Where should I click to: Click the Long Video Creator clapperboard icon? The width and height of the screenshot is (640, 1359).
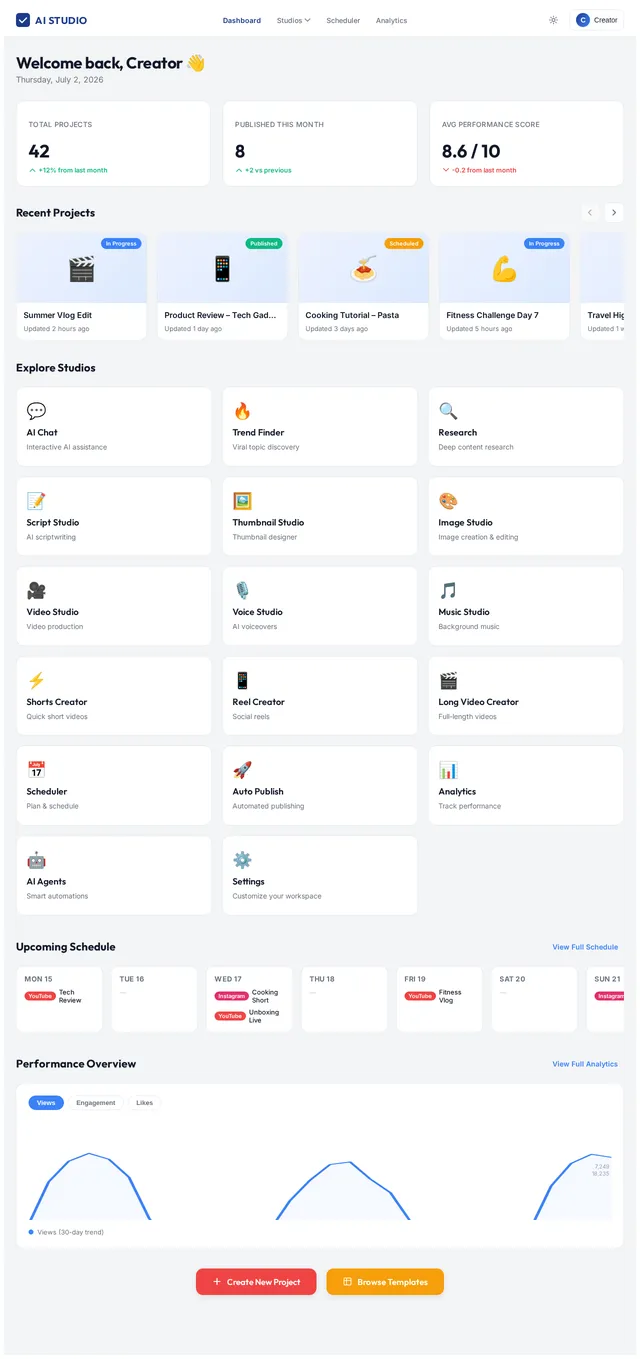[x=448, y=680]
